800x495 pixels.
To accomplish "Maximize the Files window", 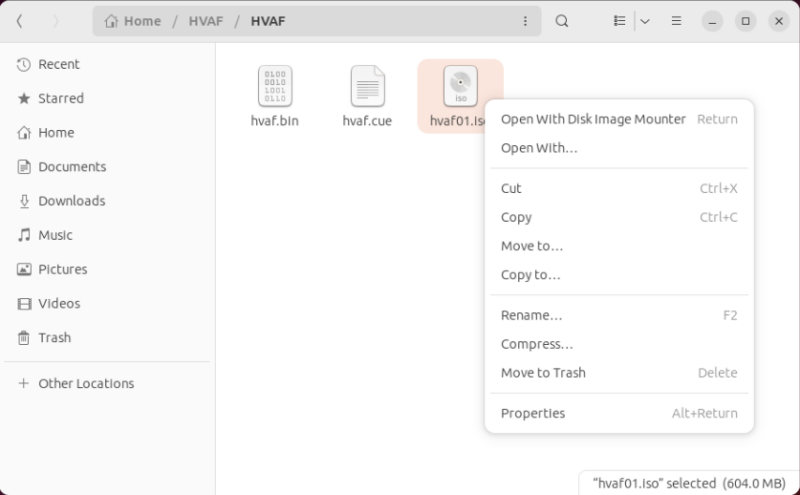I will 745,21.
